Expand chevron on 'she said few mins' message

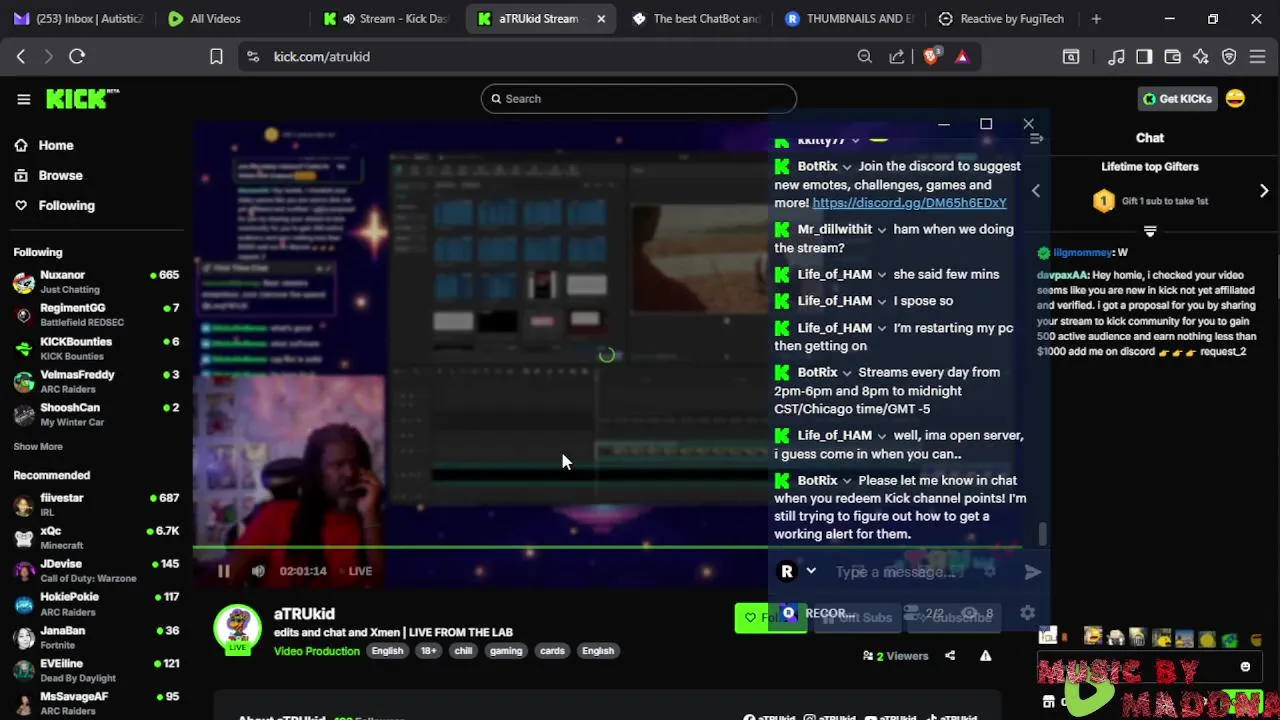882,275
